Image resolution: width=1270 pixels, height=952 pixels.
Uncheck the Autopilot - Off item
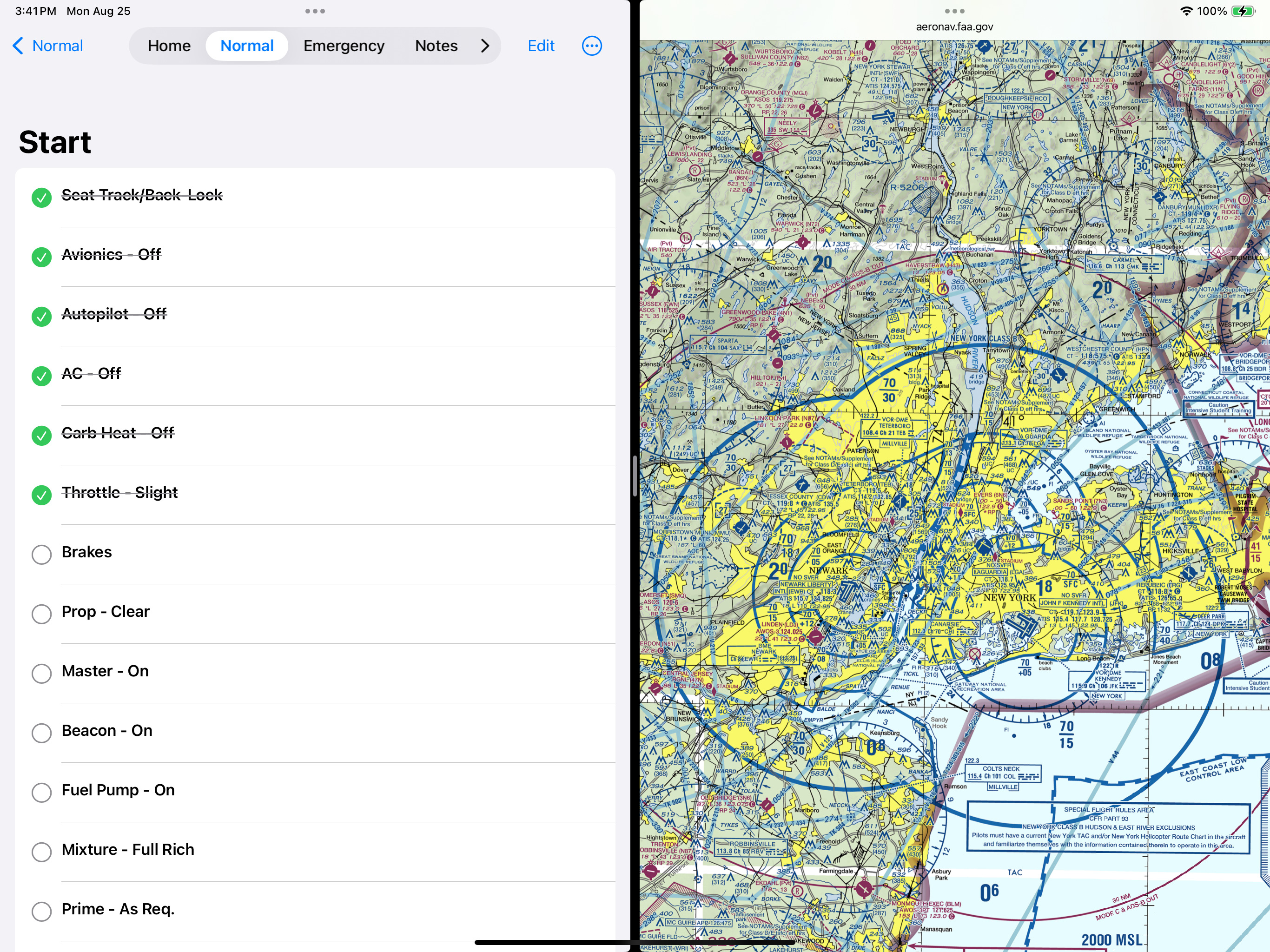pos(41,317)
